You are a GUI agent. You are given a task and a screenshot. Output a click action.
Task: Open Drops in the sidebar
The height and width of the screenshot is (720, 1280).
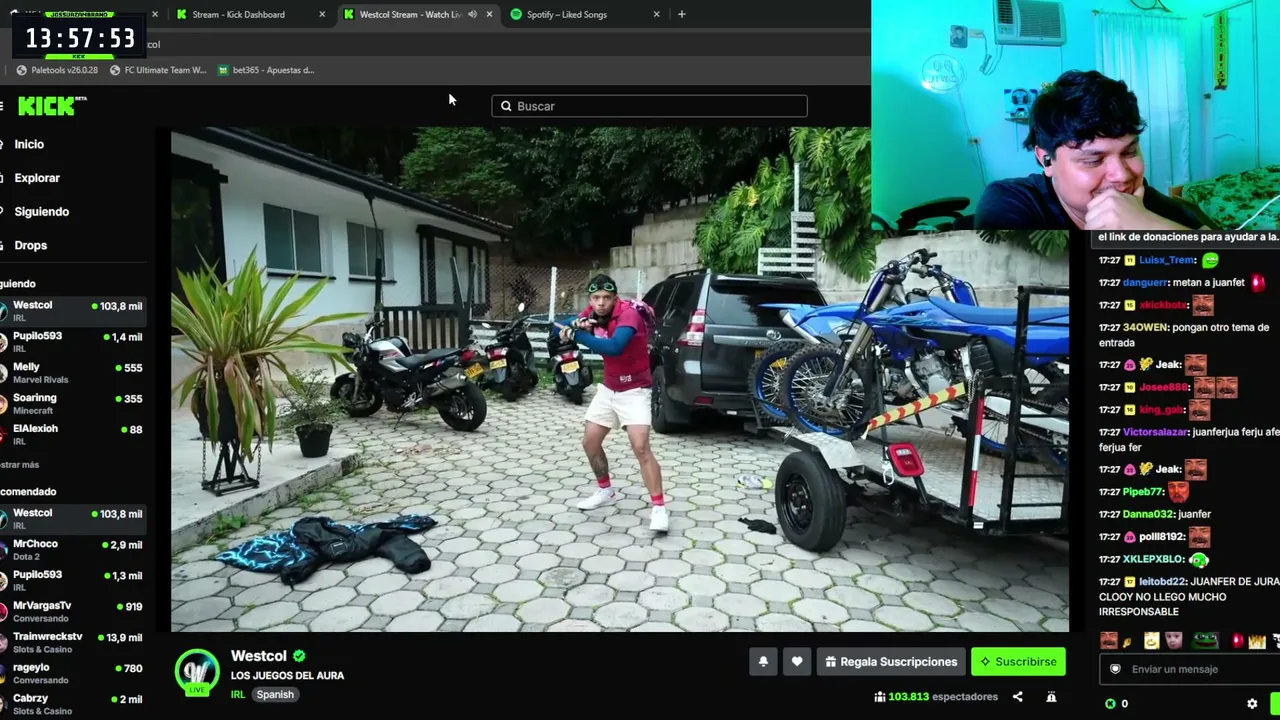30,245
